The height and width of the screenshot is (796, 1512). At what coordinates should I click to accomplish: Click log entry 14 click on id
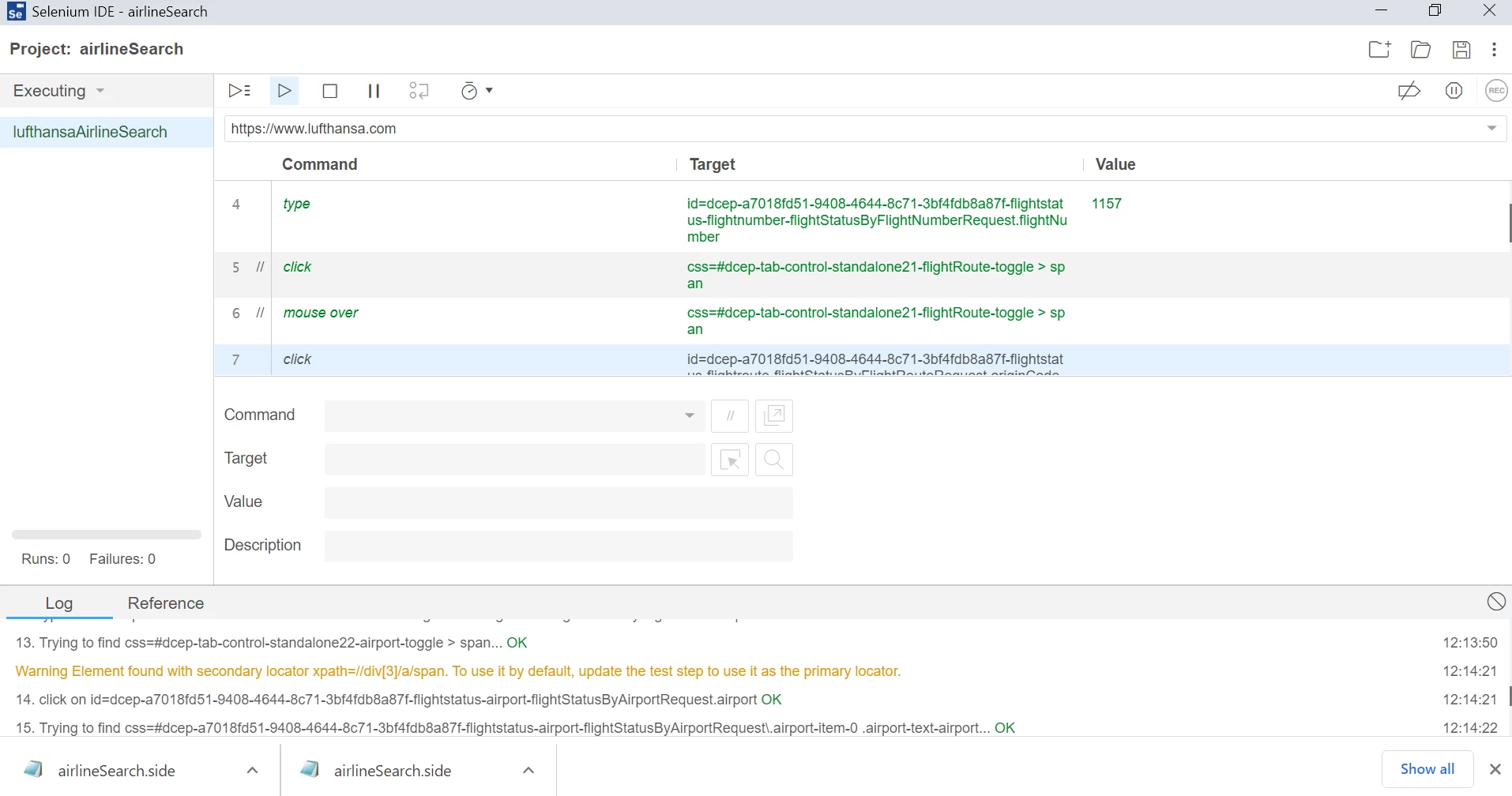tap(399, 700)
